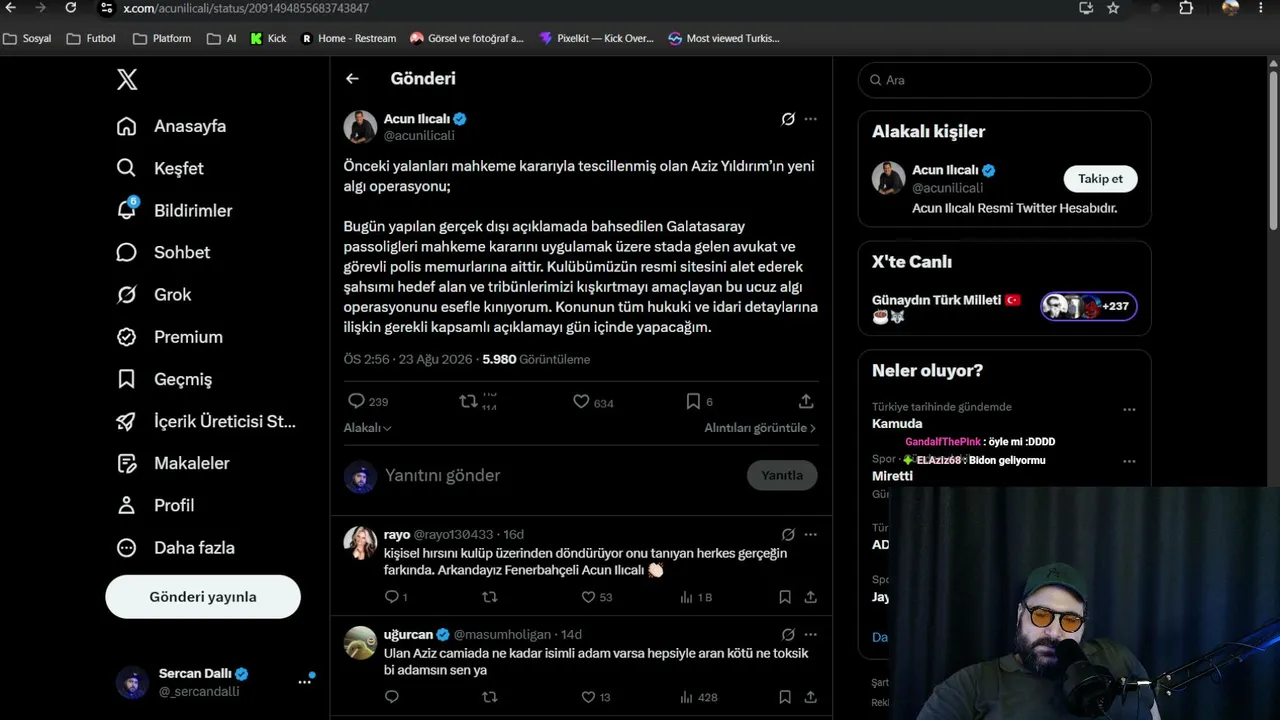The height and width of the screenshot is (720, 1280).
Task: Open the Futbol bookmarks folder
Action: click(x=91, y=38)
